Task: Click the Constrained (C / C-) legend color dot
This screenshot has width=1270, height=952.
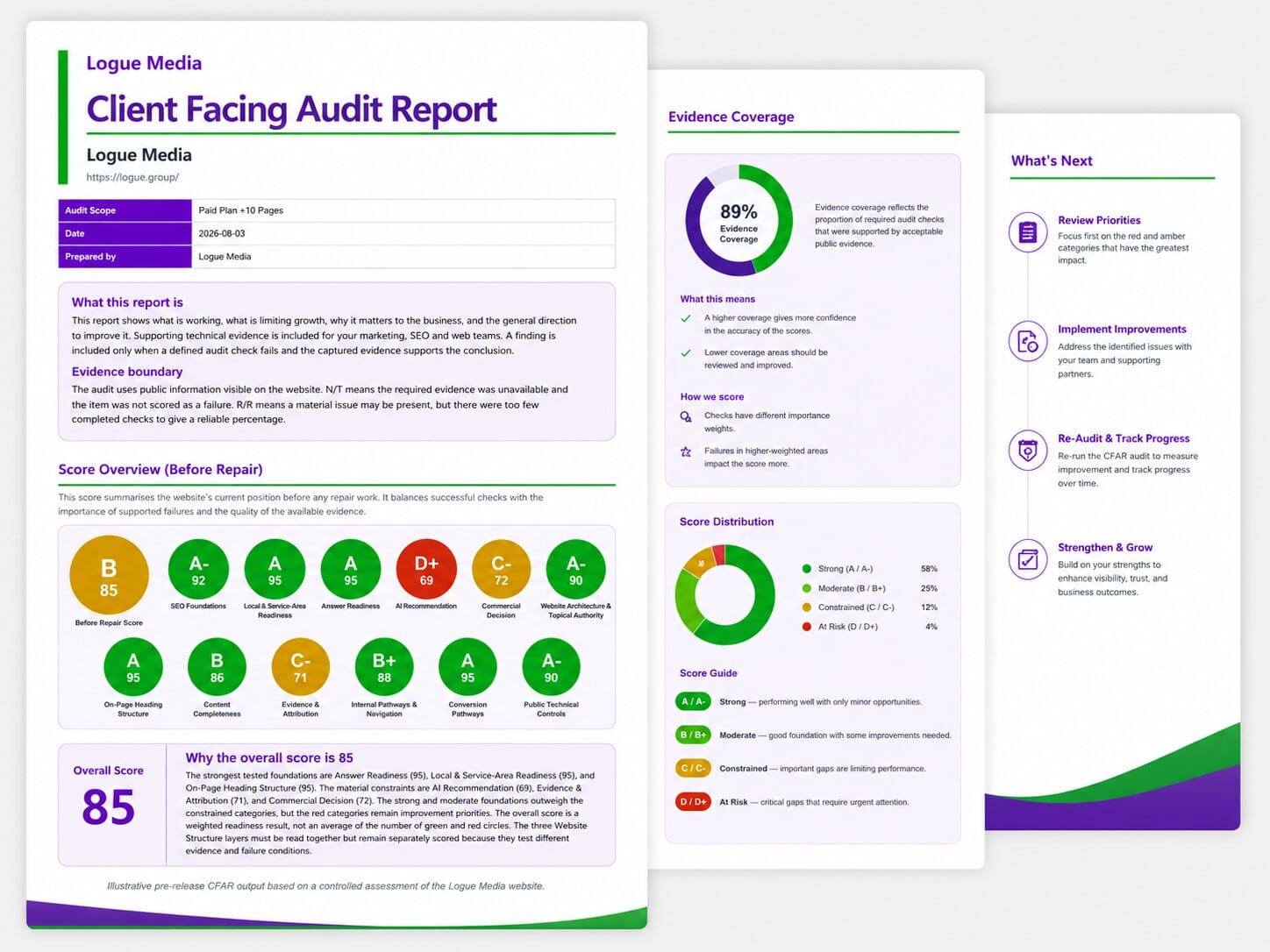Action: [x=807, y=607]
